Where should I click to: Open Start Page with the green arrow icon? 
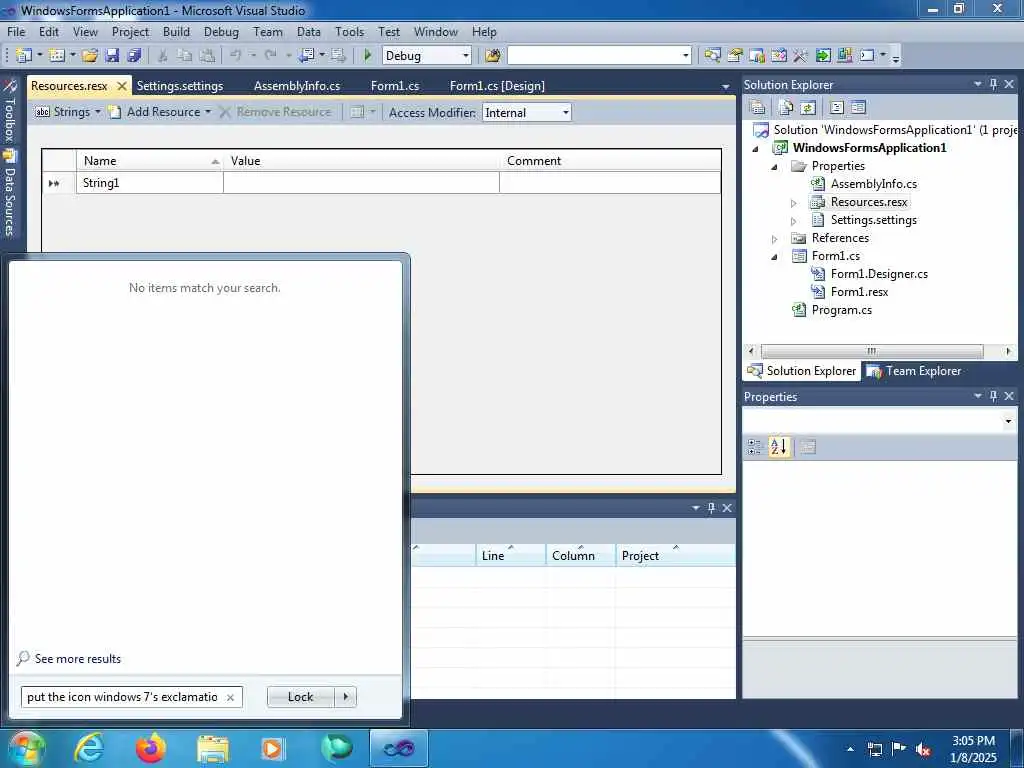823,56
